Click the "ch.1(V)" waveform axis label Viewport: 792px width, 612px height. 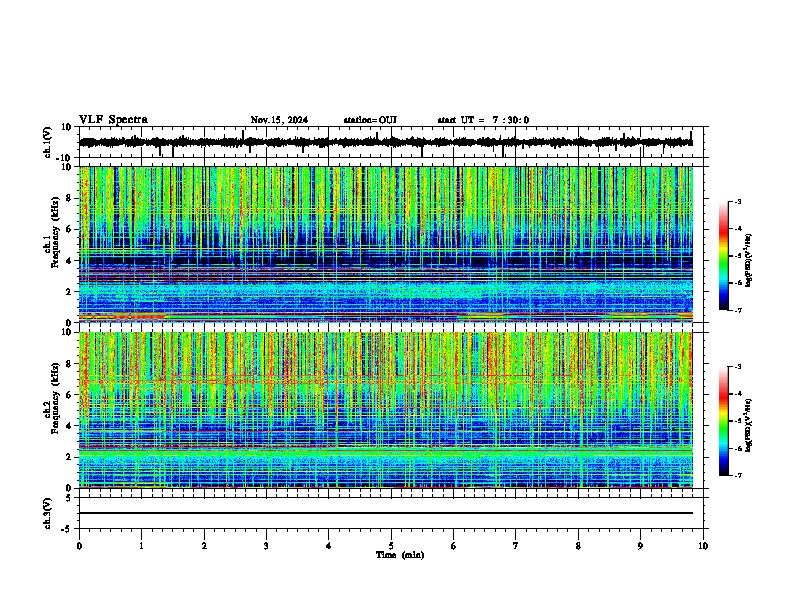pos(48,142)
